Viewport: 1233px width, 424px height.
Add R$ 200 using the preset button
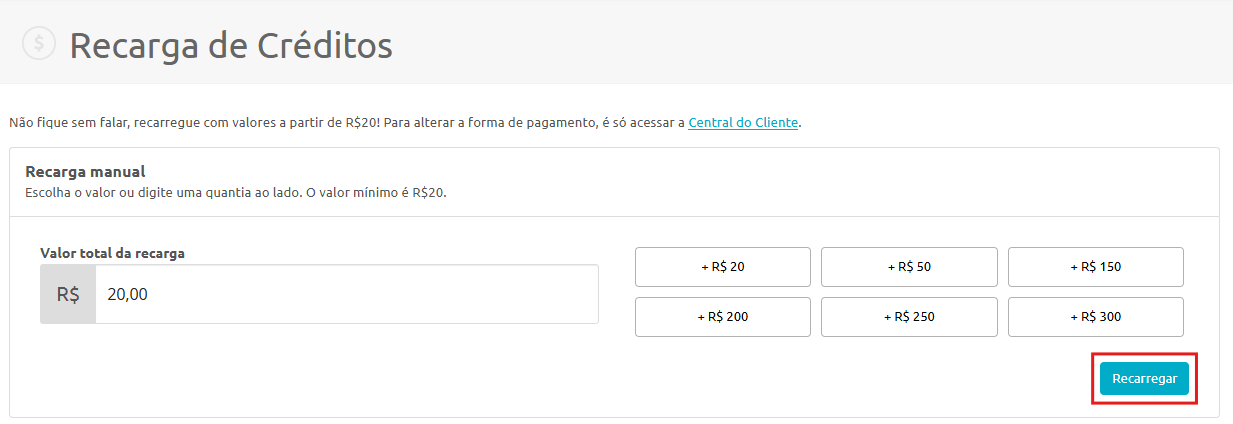[x=723, y=317]
